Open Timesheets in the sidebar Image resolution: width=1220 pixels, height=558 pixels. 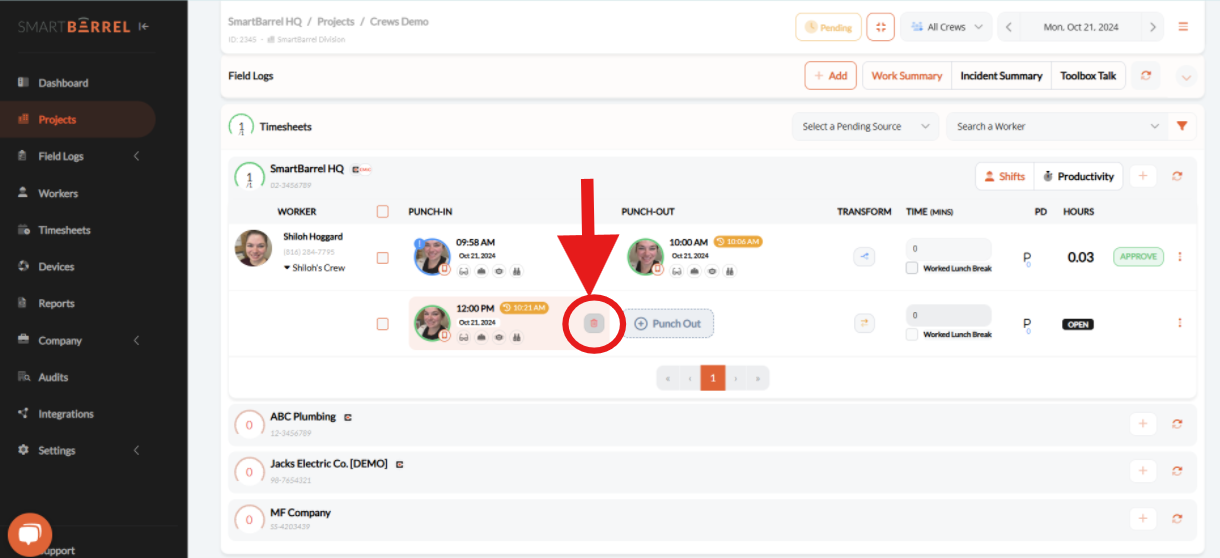click(64, 230)
